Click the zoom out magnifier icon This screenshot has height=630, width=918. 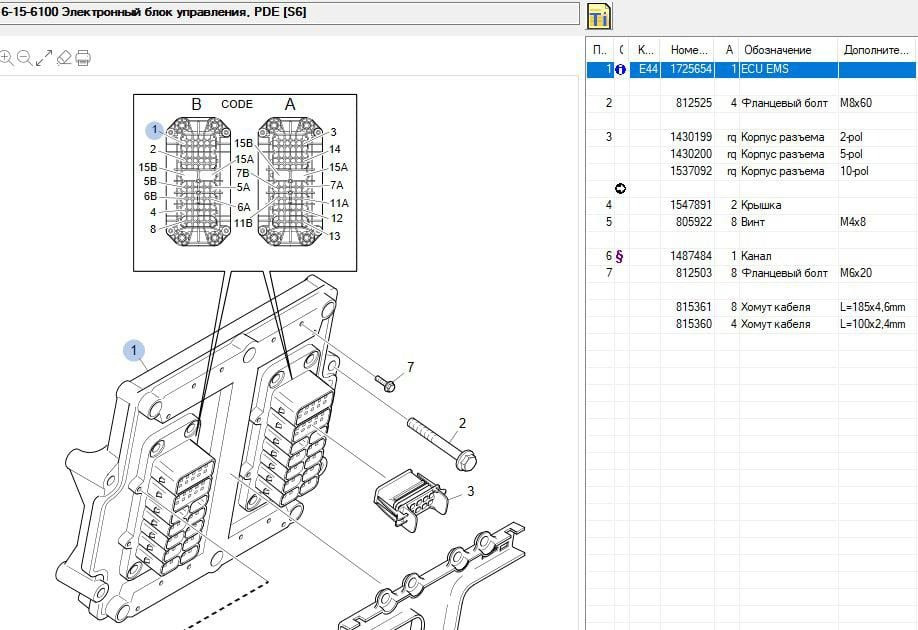[x=24, y=58]
